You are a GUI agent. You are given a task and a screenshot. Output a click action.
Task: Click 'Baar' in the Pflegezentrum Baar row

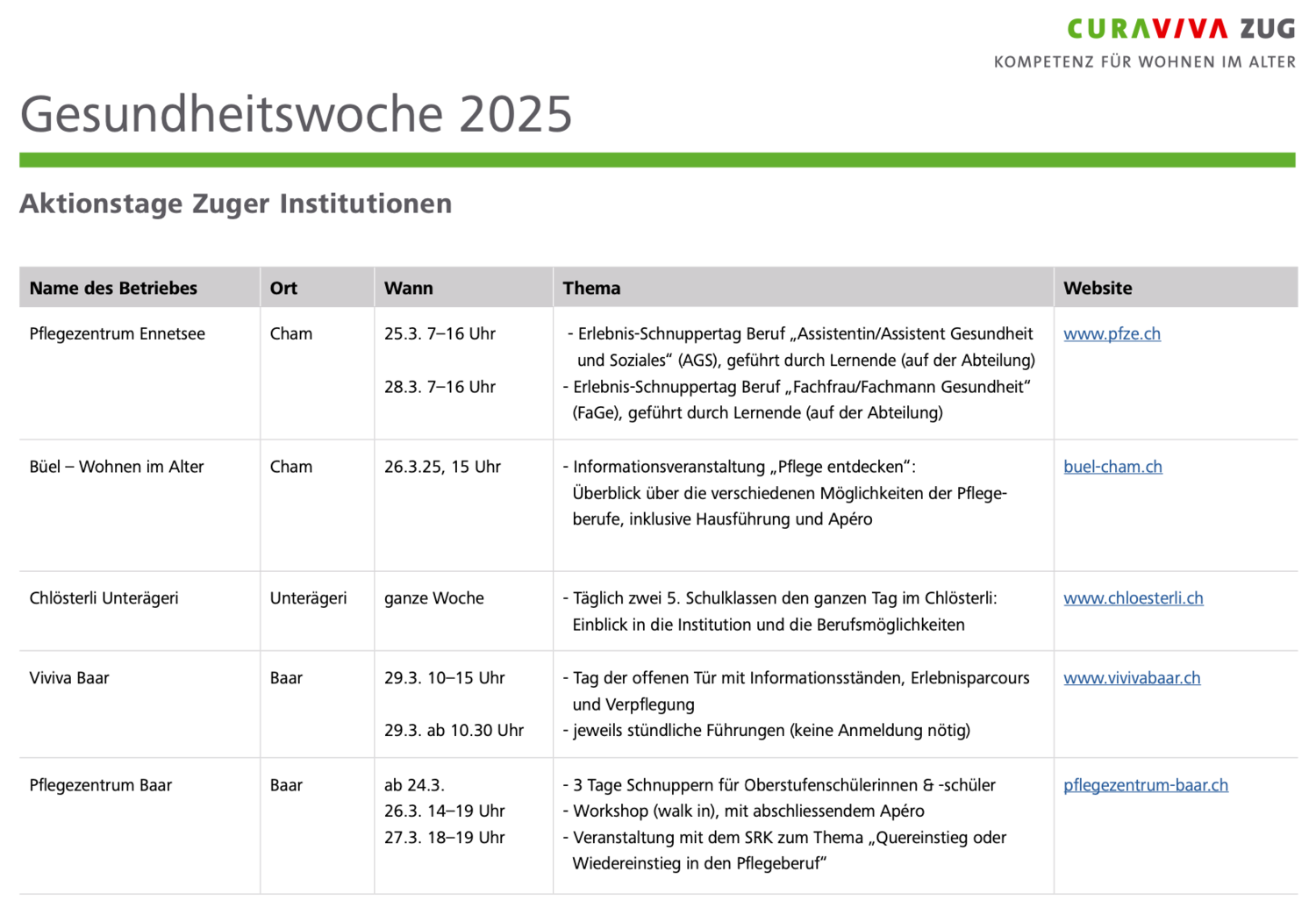pos(286,785)
